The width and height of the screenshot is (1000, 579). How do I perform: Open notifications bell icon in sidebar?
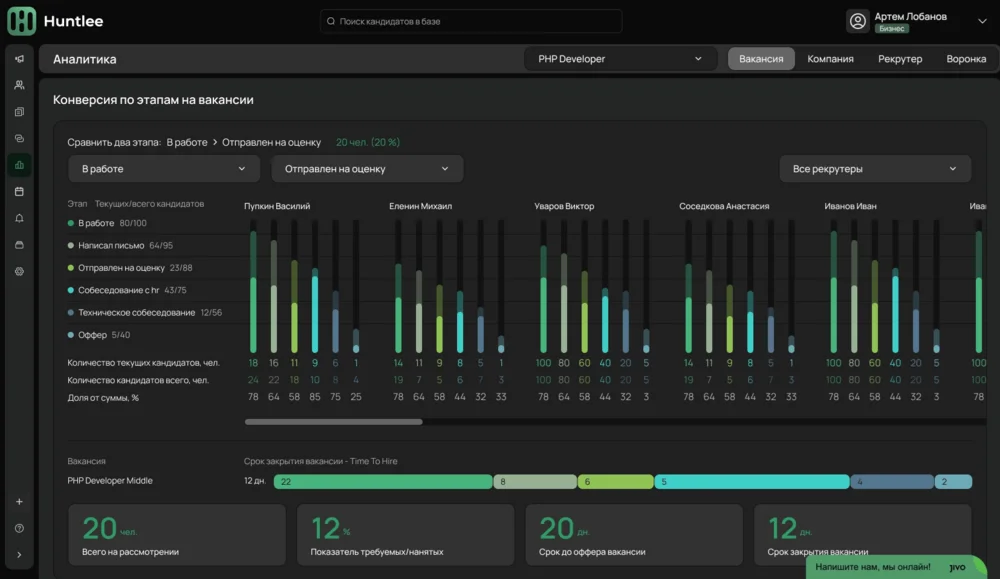pyautogui.click(x=19, y=218)
